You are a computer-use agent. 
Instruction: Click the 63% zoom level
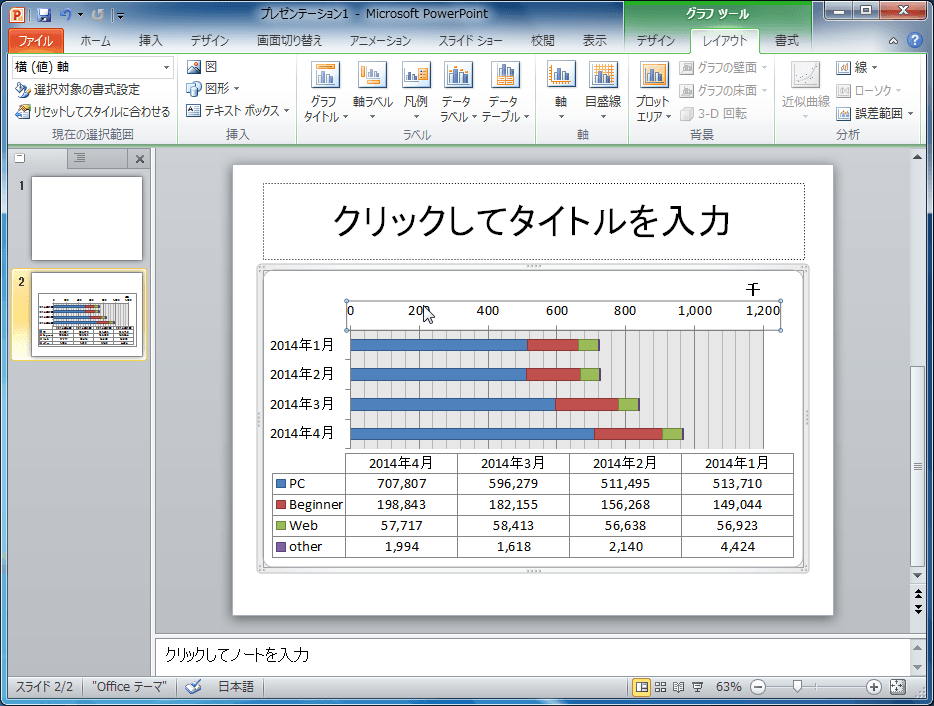(x=728, y=687)
